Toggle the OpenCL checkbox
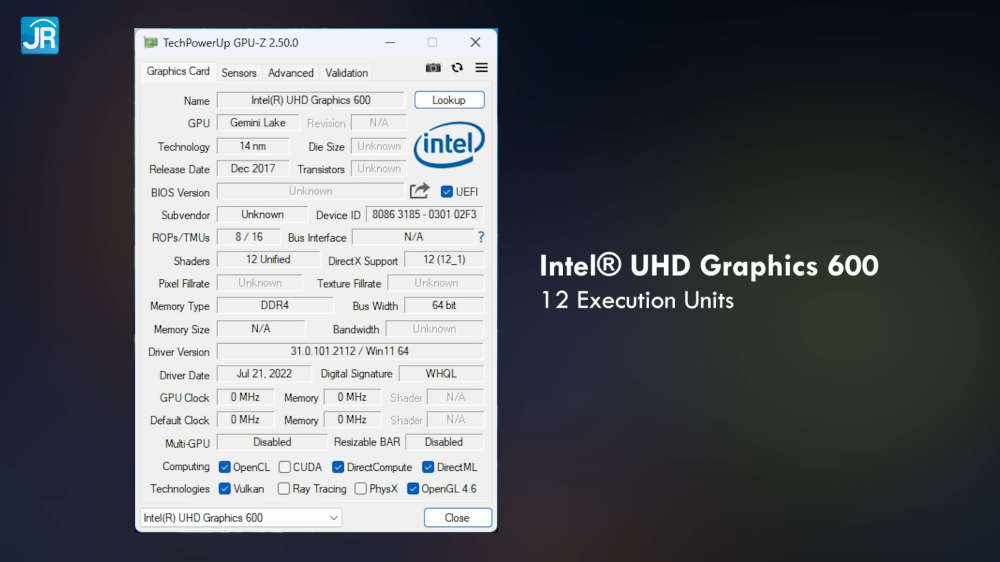 [224, 467]
